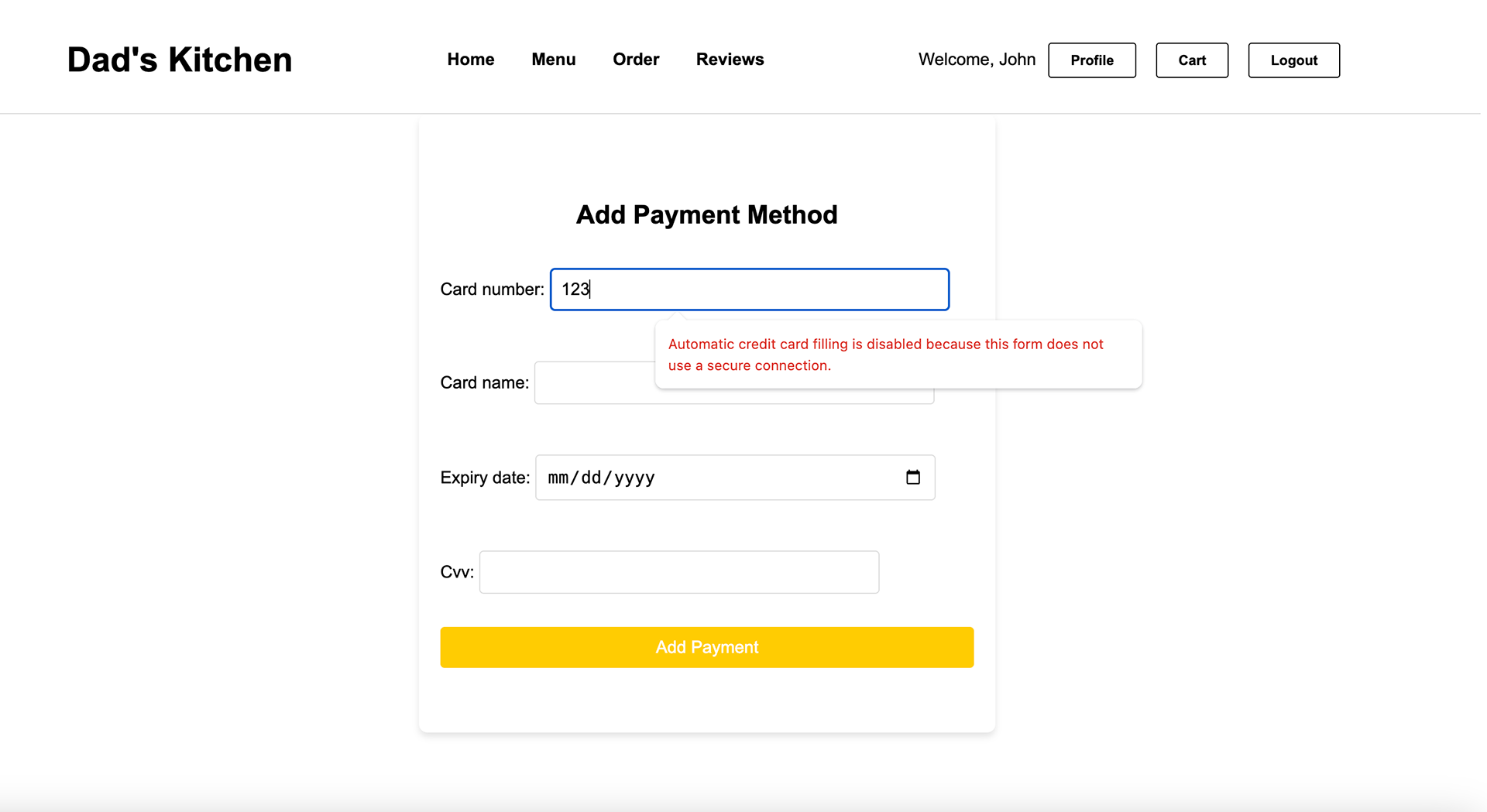Log out using Logout button
This screenshot has height=812, width=1487.
pos(1294,60)
